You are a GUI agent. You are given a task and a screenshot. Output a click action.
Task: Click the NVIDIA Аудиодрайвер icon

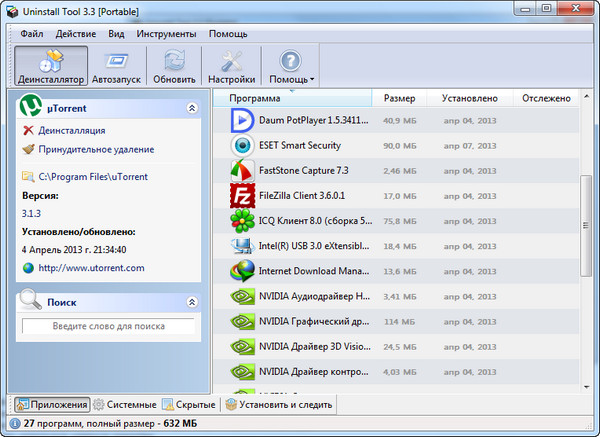242,296
